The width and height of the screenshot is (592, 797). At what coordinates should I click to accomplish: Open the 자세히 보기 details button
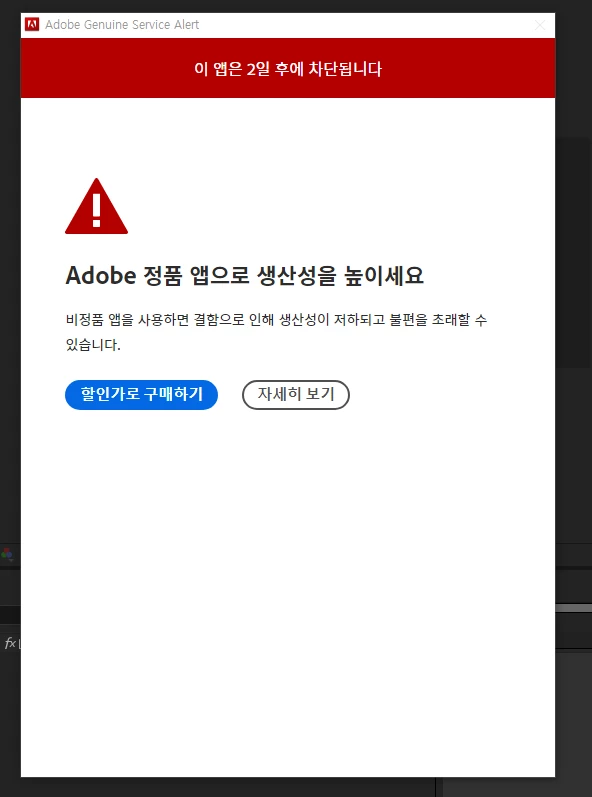tap(296, 394)
